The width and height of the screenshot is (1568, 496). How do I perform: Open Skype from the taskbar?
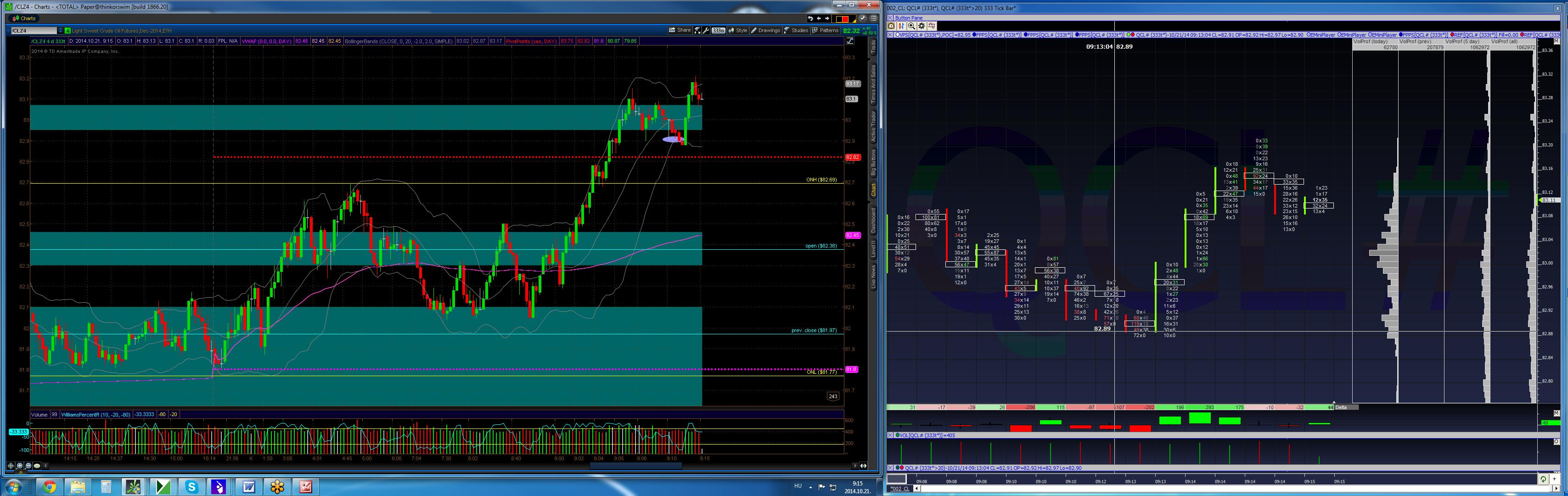pos(192,487)
